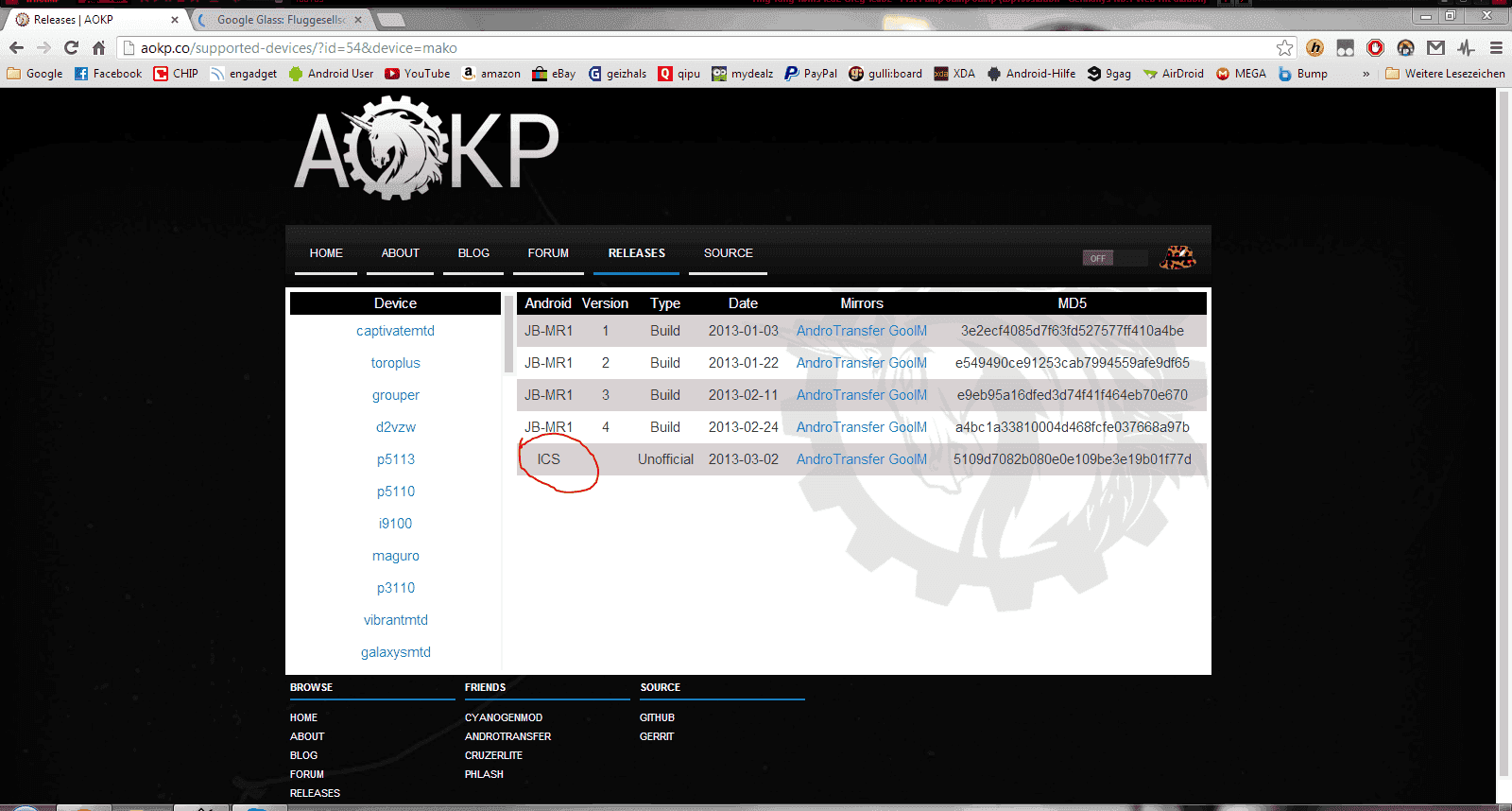Open the amazon bookmark
Viewport: 1512px width, 811px height.
(x=491, y=74)
